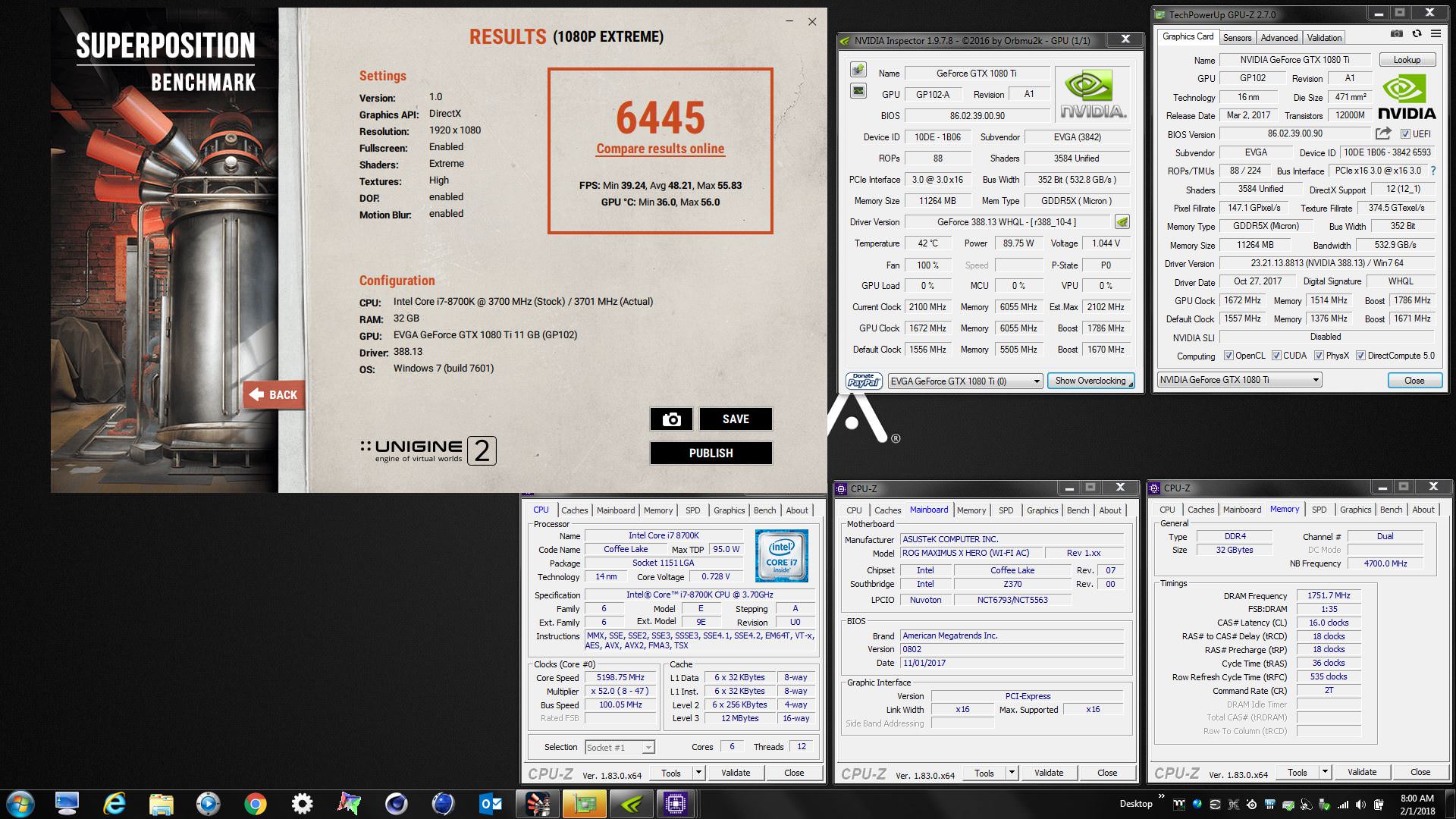The image size is (1456, 819).
Task: Toggle the CUDA checkbox
Action: coord(1277,356)
